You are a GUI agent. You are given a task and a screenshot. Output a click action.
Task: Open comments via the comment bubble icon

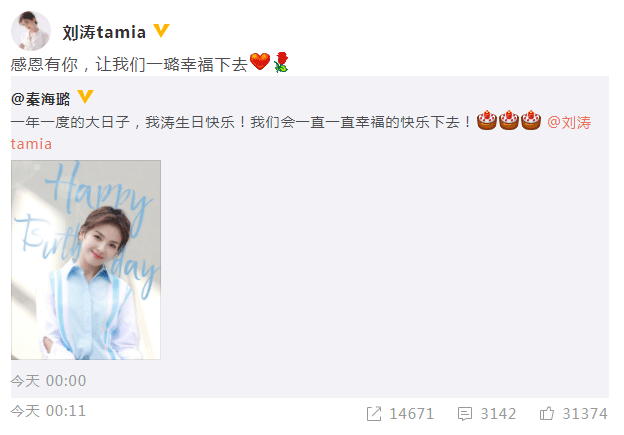tap(465, 414)
